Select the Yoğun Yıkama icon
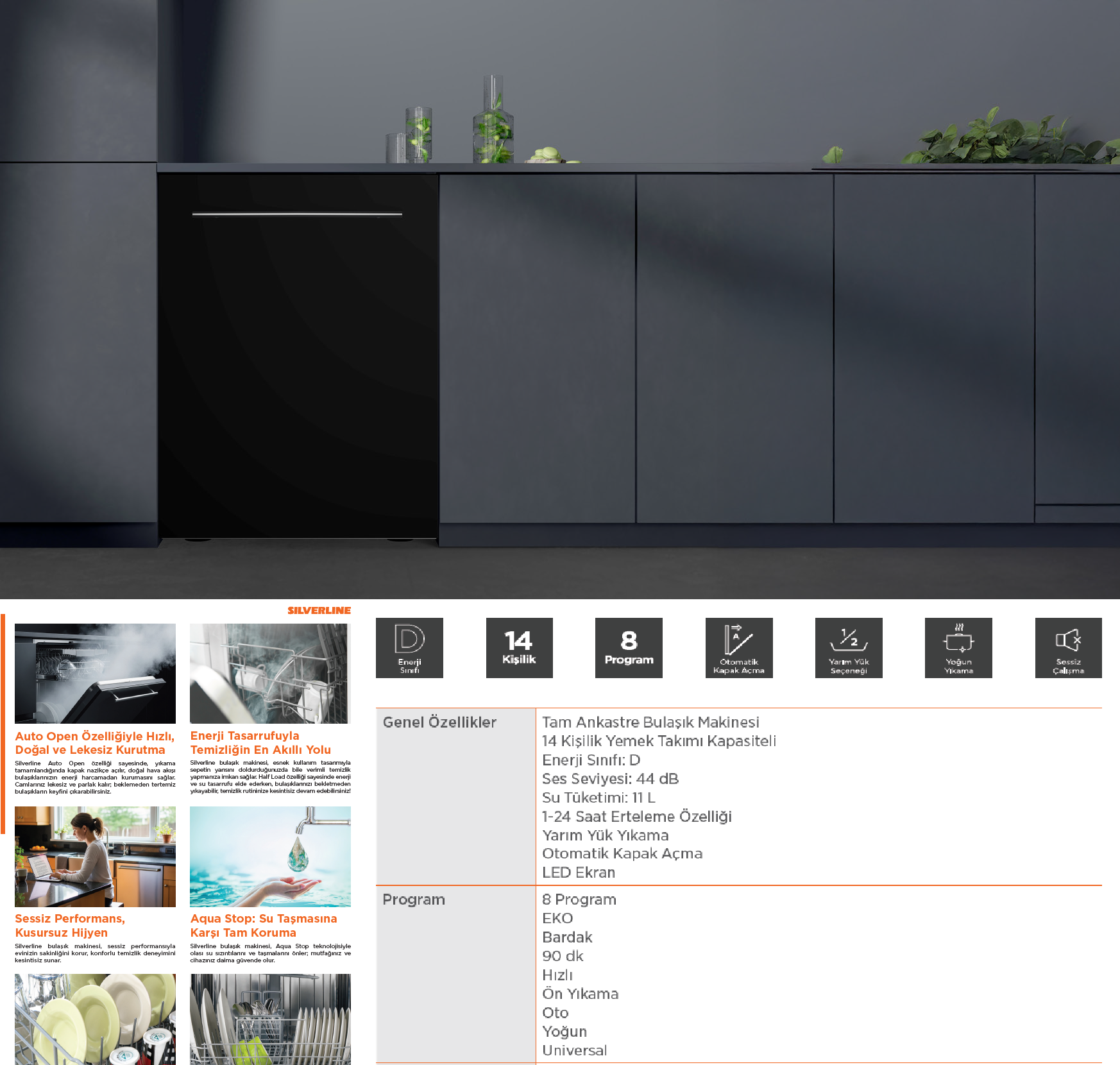The image size is (1120, 1065). [x=958, y=648]
